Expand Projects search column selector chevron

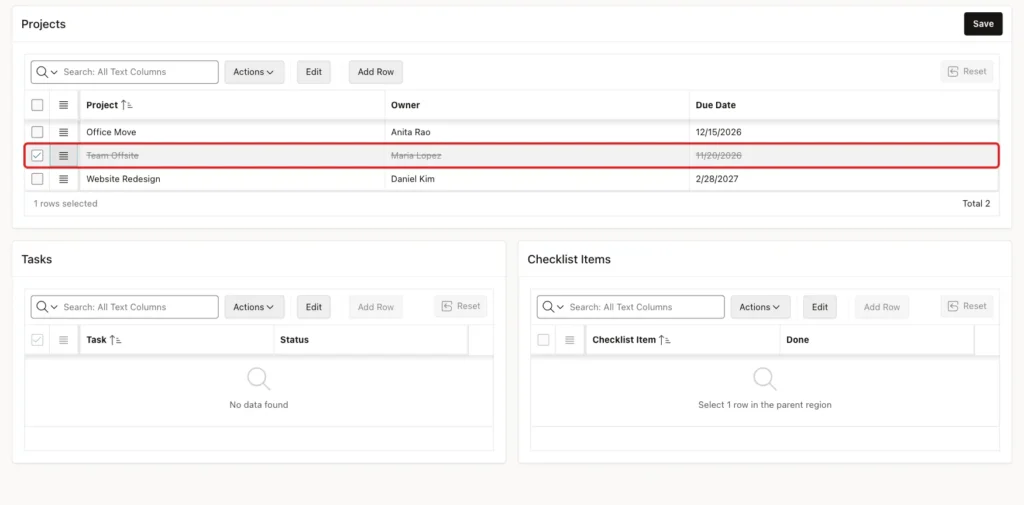(54, 72)
